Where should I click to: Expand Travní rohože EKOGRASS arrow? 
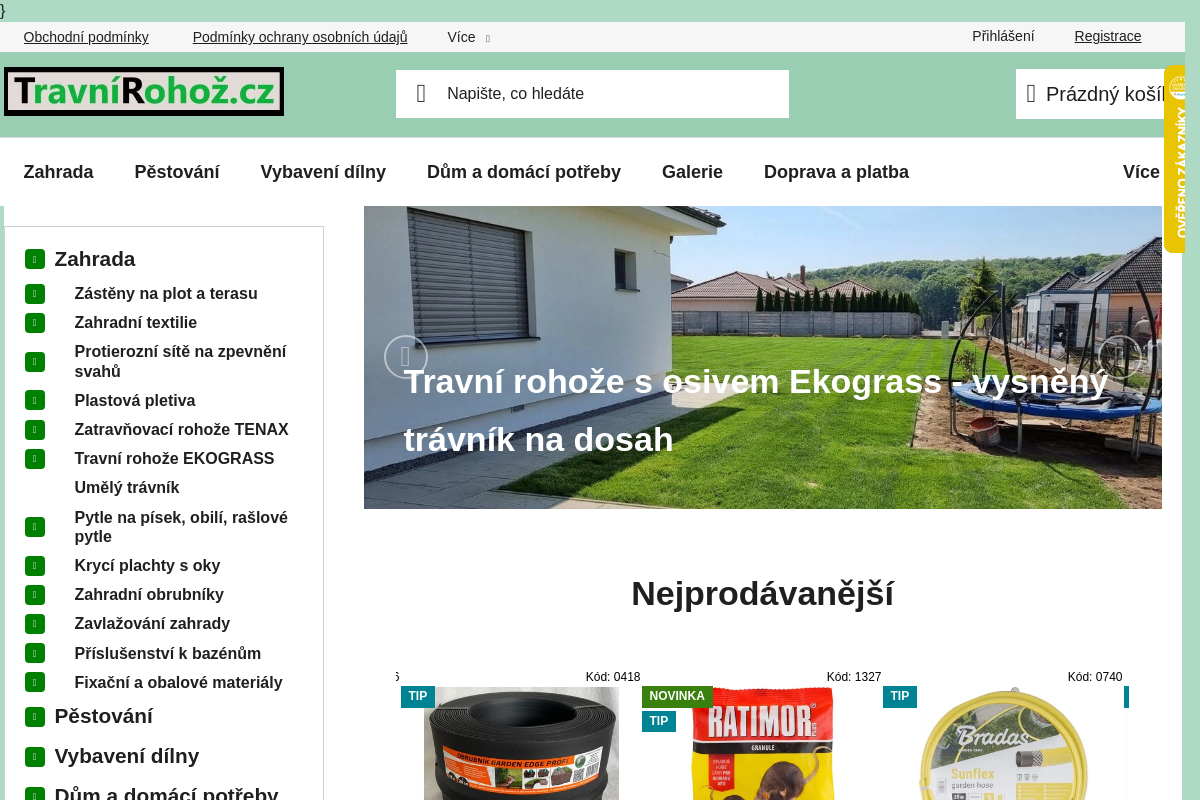click(35, 459)
